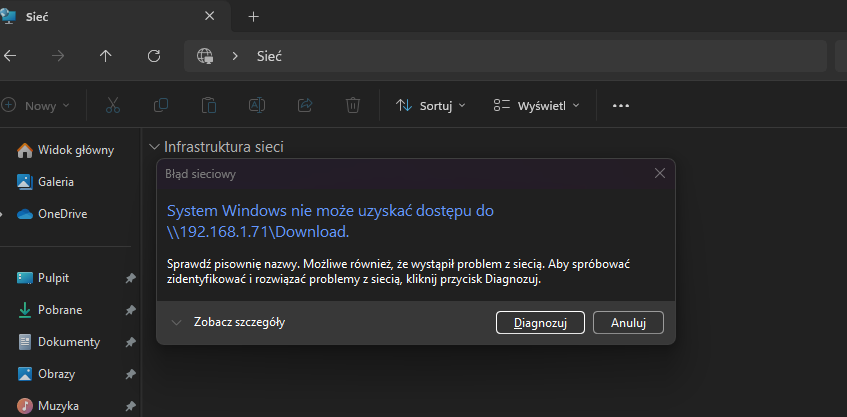Open Galeria in the navigation pane
847x417 pixels.
click(x=56, y=182)
